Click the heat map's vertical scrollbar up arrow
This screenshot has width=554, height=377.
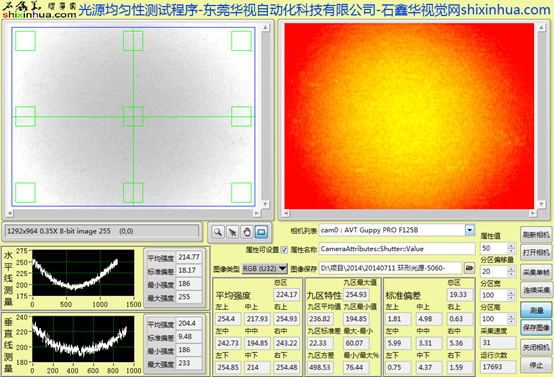(541, 28)
